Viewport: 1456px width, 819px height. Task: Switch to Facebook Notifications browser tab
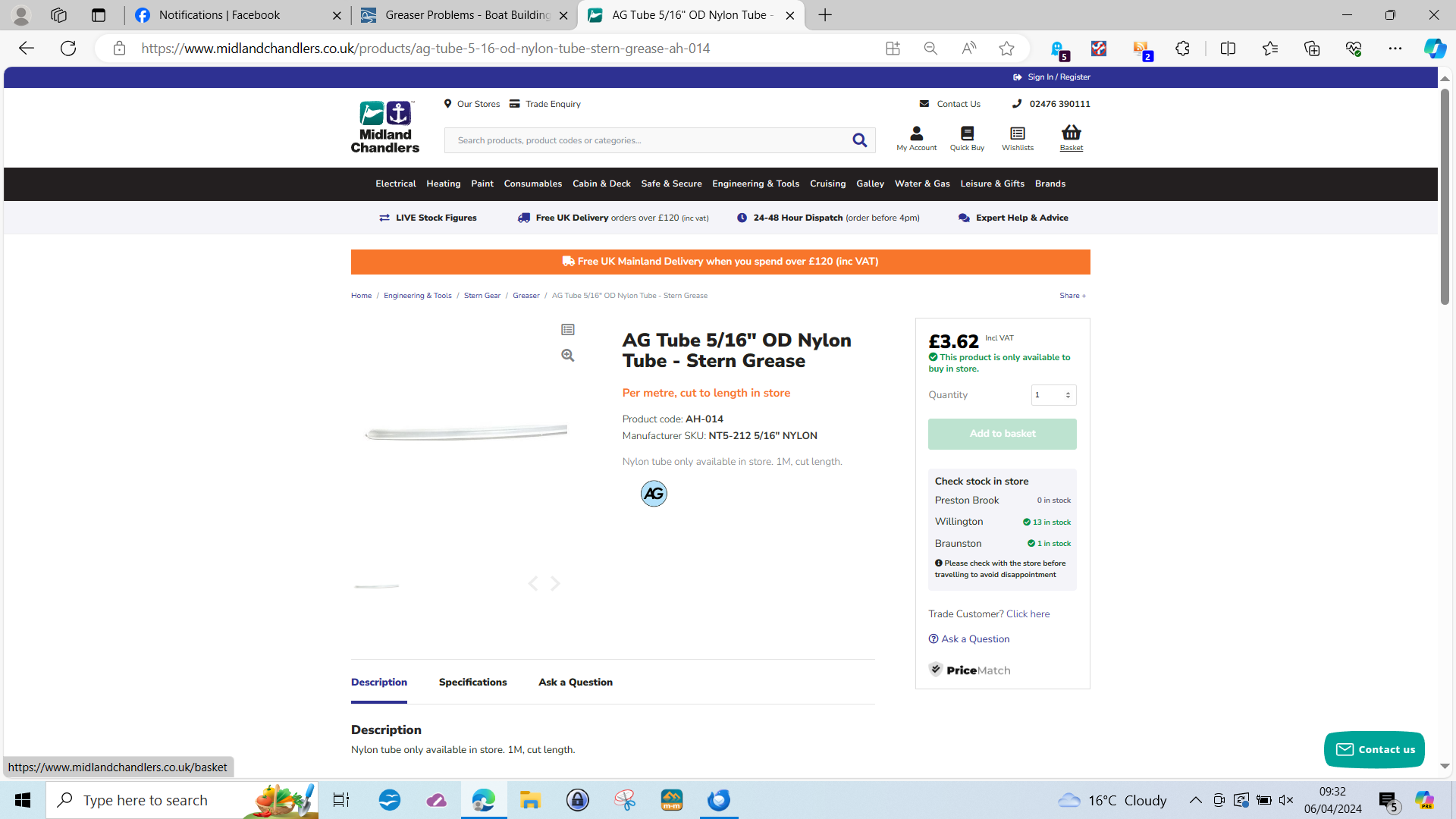237,15
